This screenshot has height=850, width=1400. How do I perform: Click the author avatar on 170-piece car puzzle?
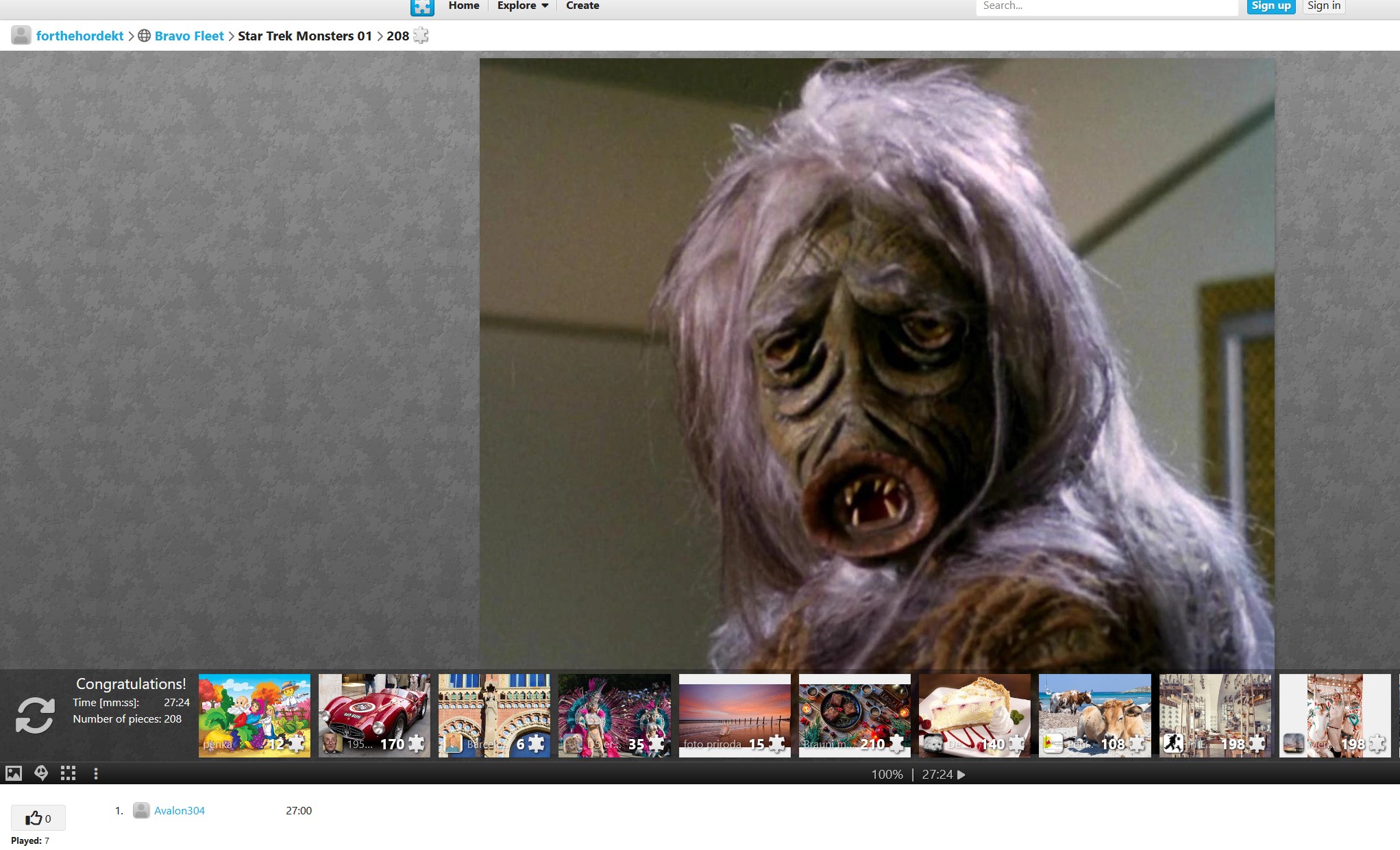tap(332, 743)
